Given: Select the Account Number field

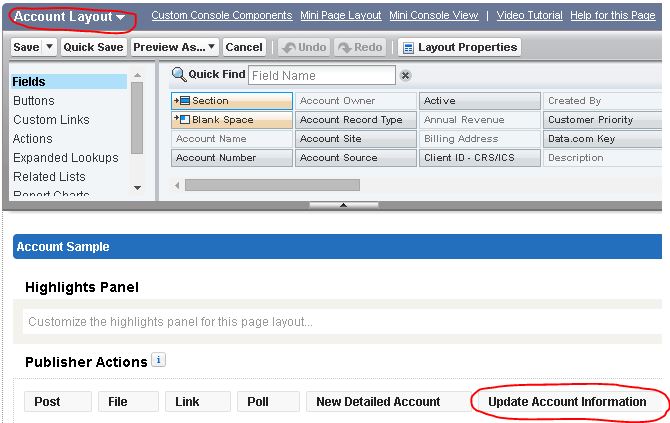Looking at the screenshot, I should tap(232, 158).
